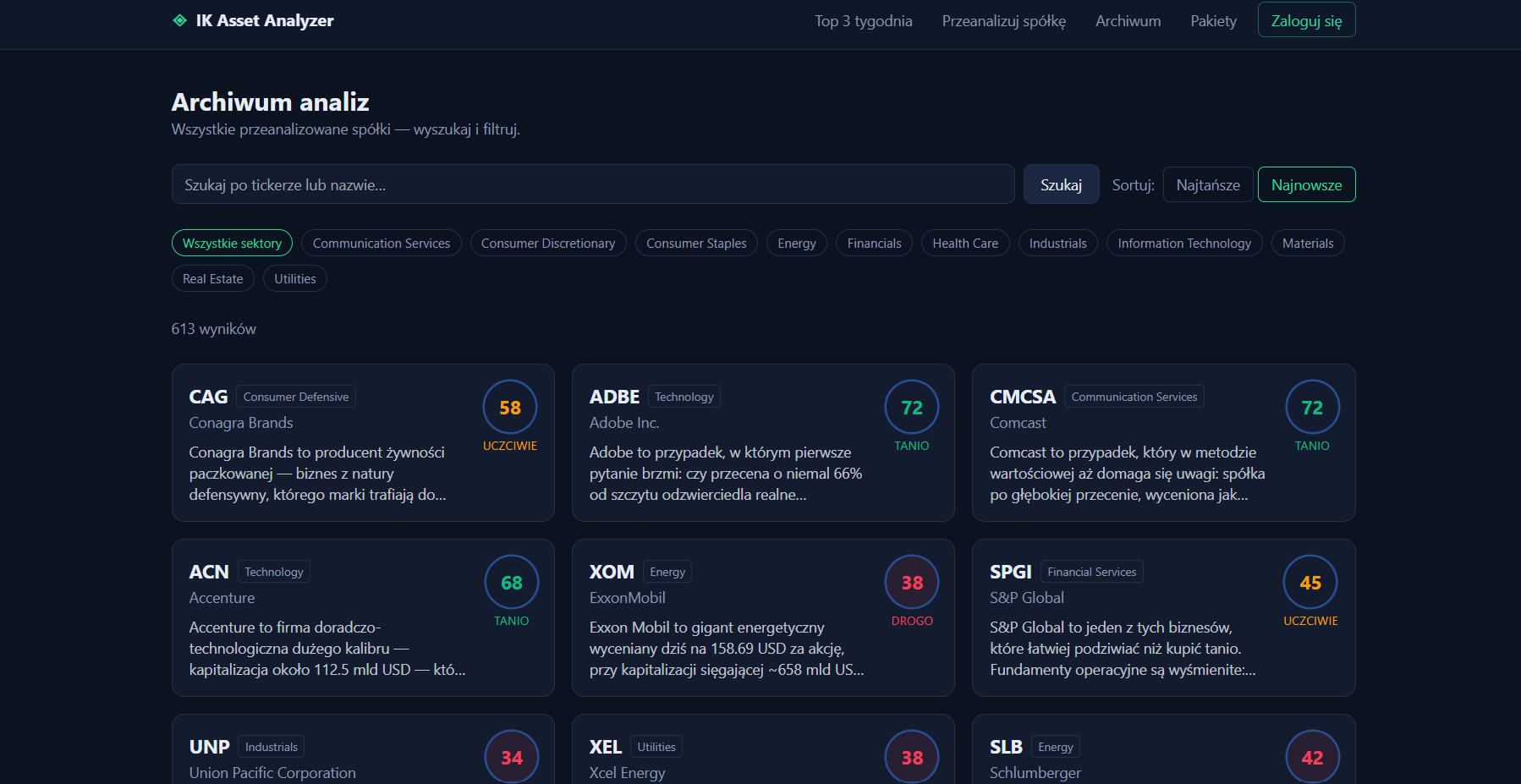The height and width of the screenshot is (784, 1521).
Task: Filter by Information Technology sector
Action: click(1184, 244)
